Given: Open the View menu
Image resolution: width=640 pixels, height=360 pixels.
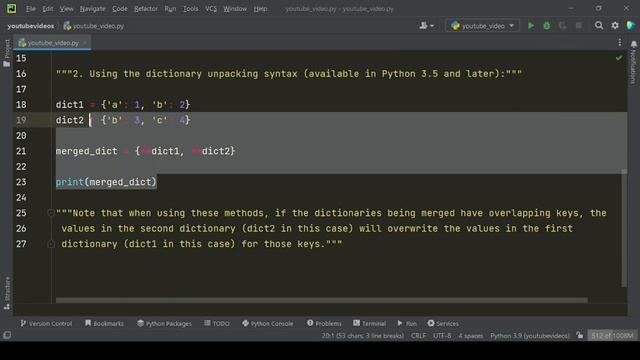Looking at the screenshot, I should (67, 9).
